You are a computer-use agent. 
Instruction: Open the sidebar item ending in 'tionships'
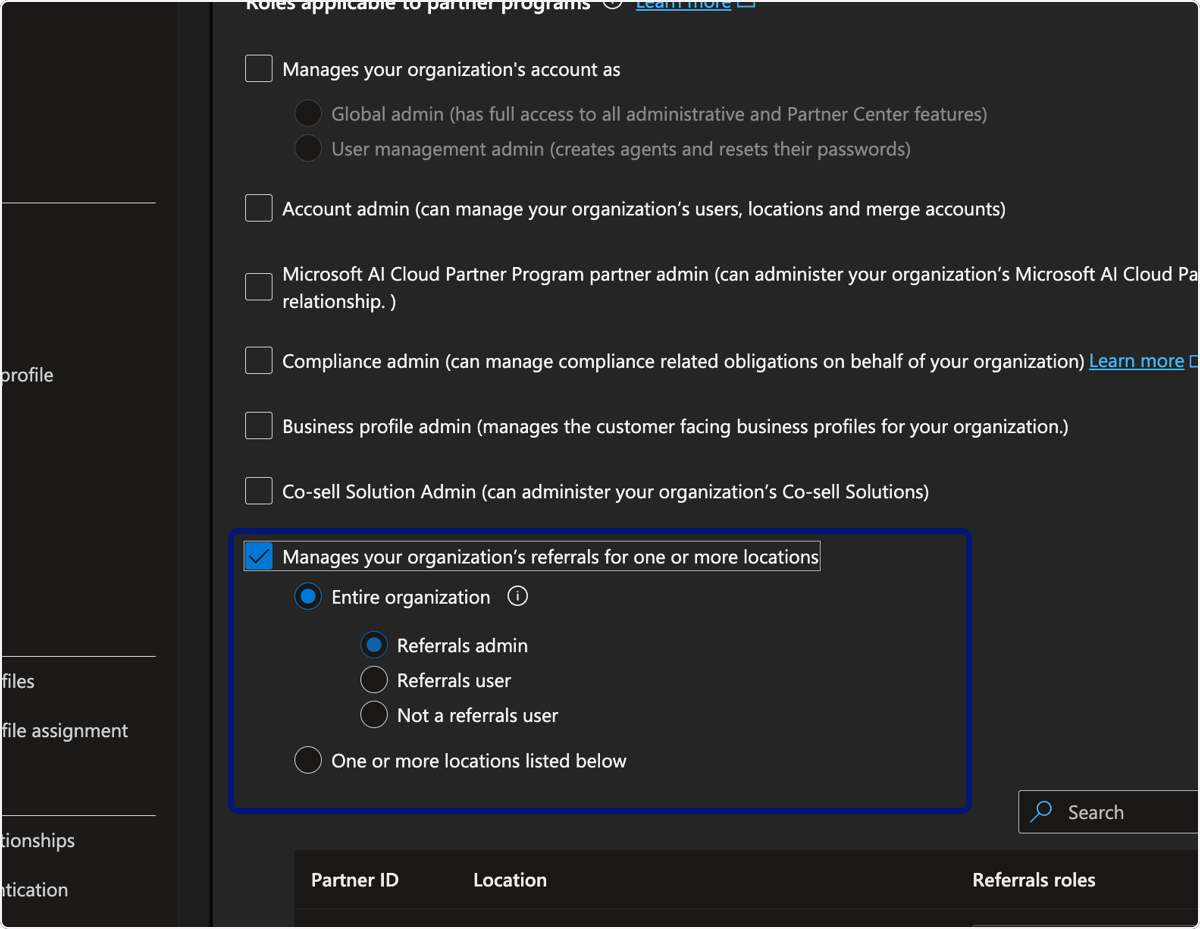[38, 840]
